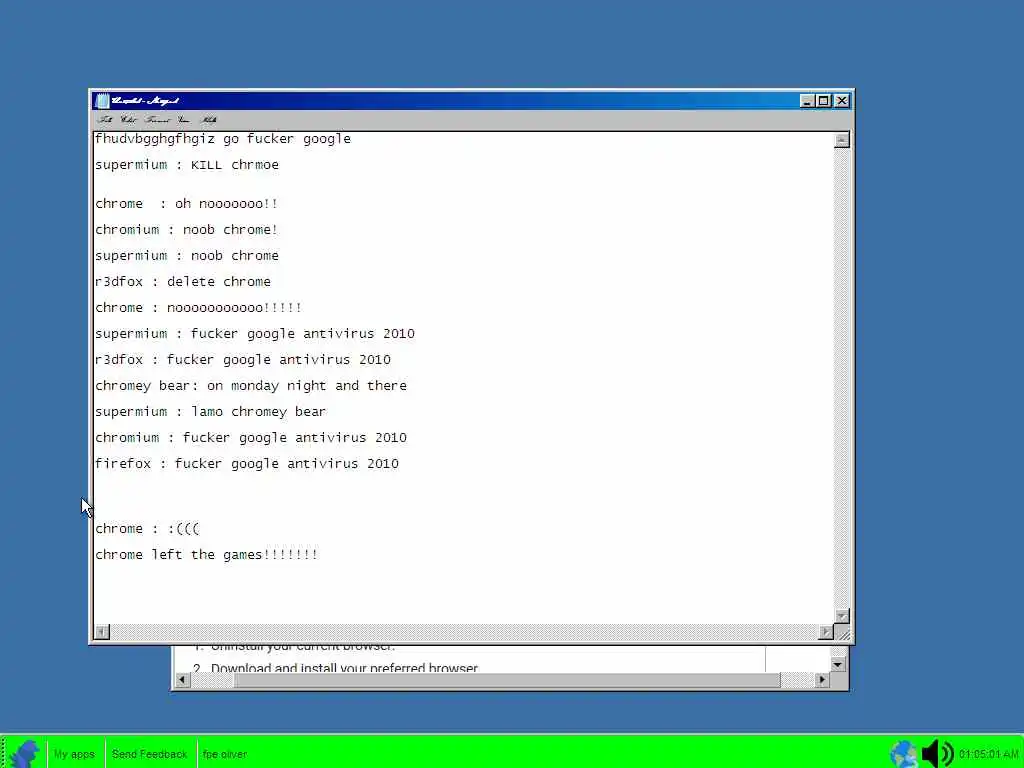The width and height of the screenshot is (1024, 768).
Task: Click line 'chrome : :((('
Action: click(148, 529)
